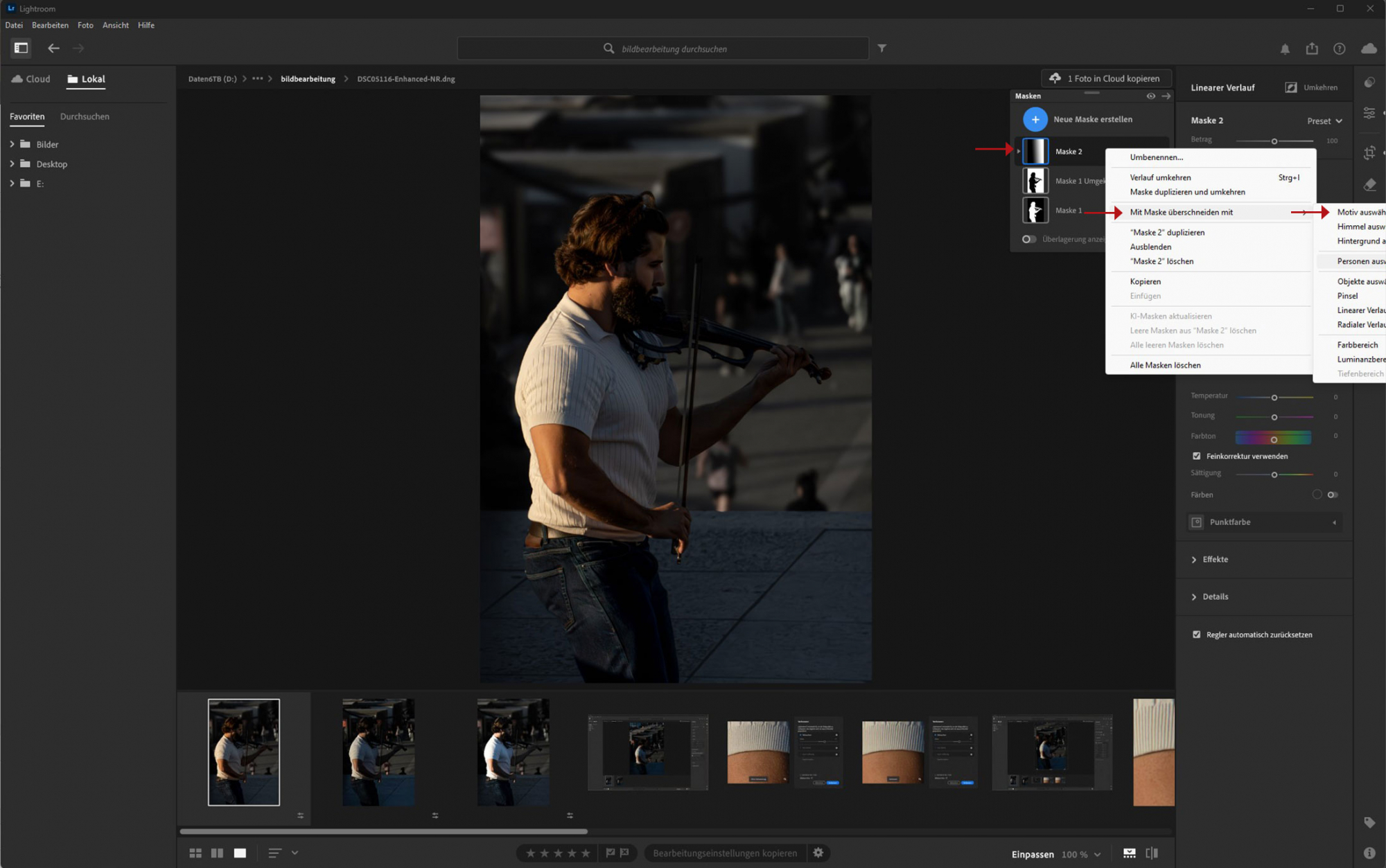
Task: Open the notifications bell icon
Action: (x=1284, y=48)
